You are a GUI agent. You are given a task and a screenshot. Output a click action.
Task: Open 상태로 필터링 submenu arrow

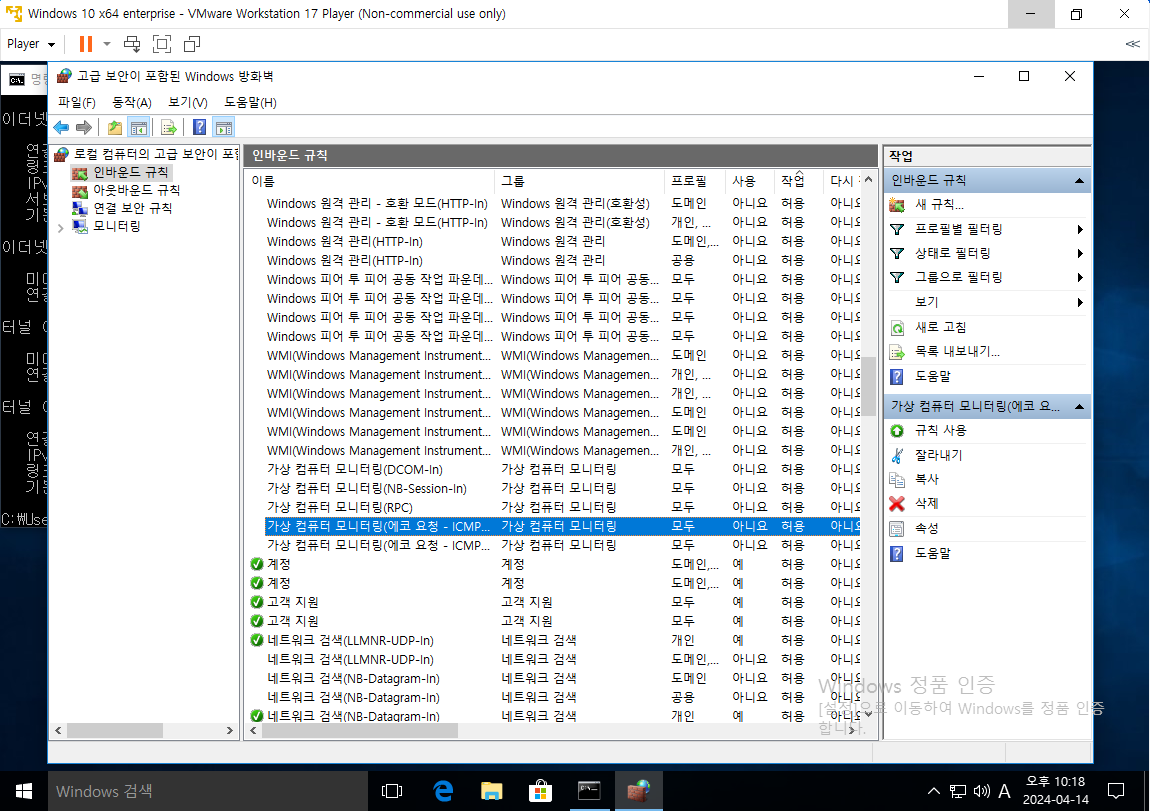[x=1080, y=254]
